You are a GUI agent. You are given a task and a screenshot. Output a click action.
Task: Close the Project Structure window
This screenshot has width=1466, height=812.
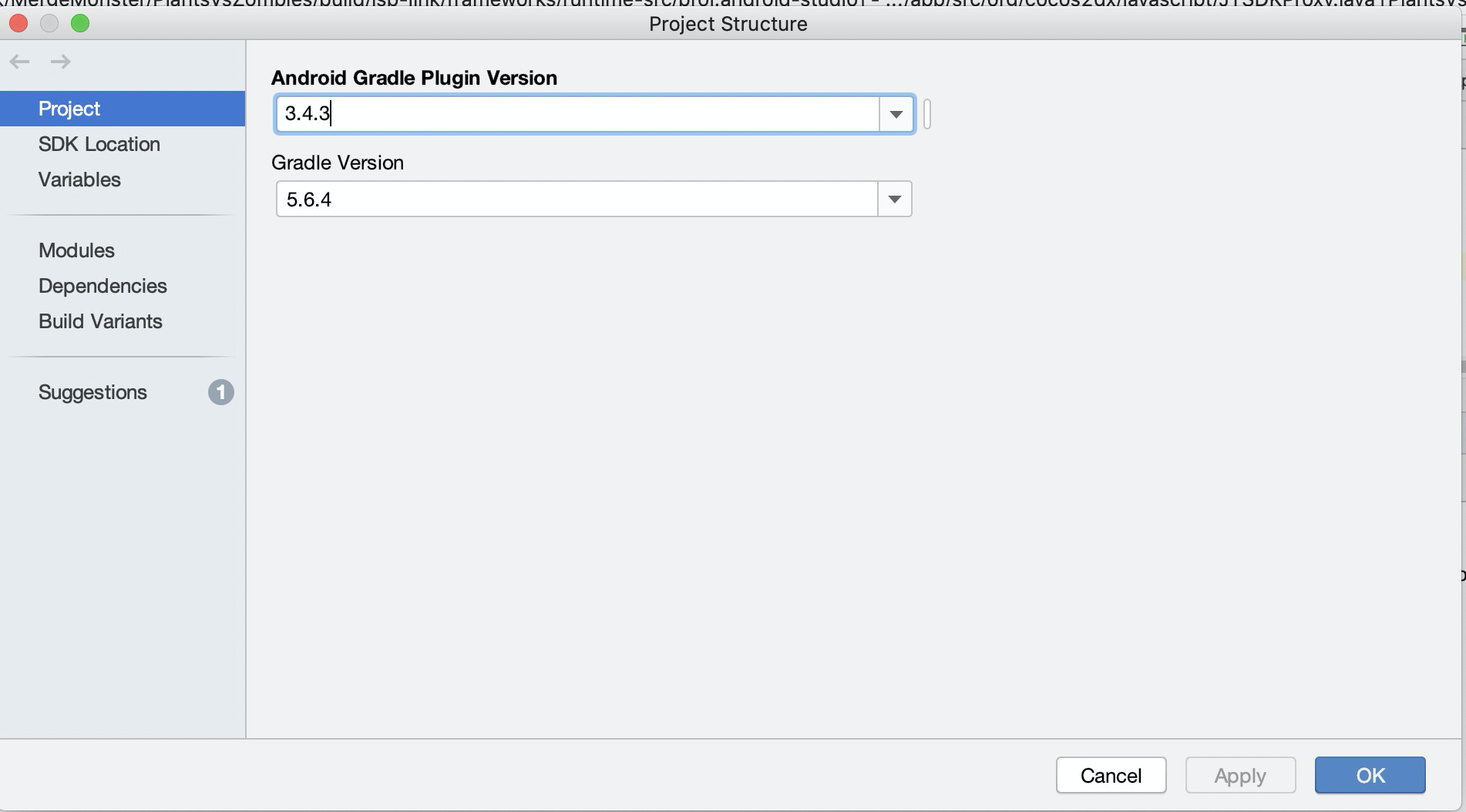pyautogui.click(x=18, y=24)
